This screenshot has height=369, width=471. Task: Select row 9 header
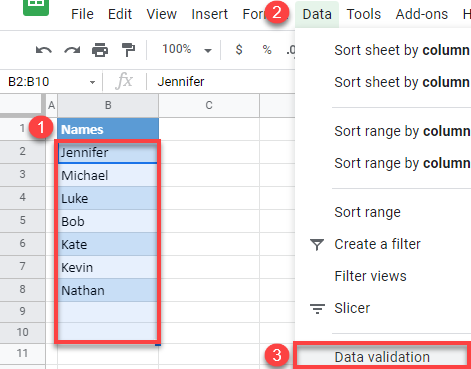coord(22,311)
